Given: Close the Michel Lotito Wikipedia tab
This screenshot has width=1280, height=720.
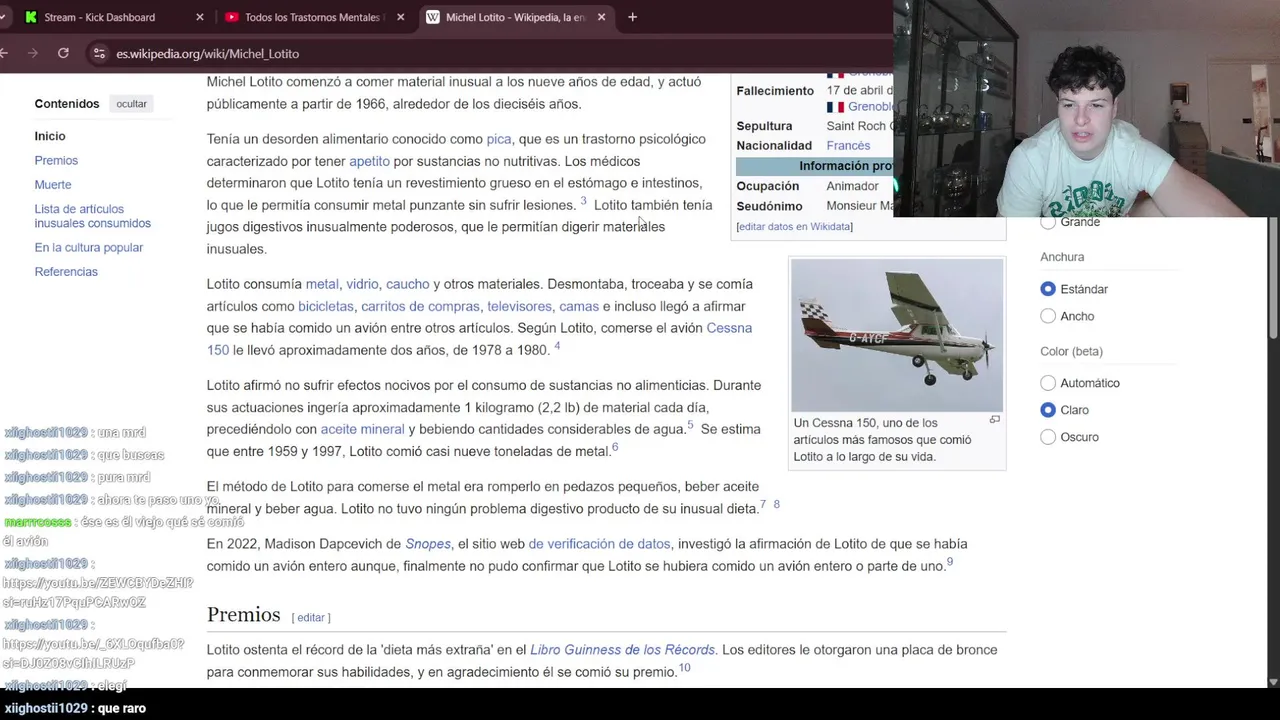Looking at the screenshot, I should pos(601,17).
